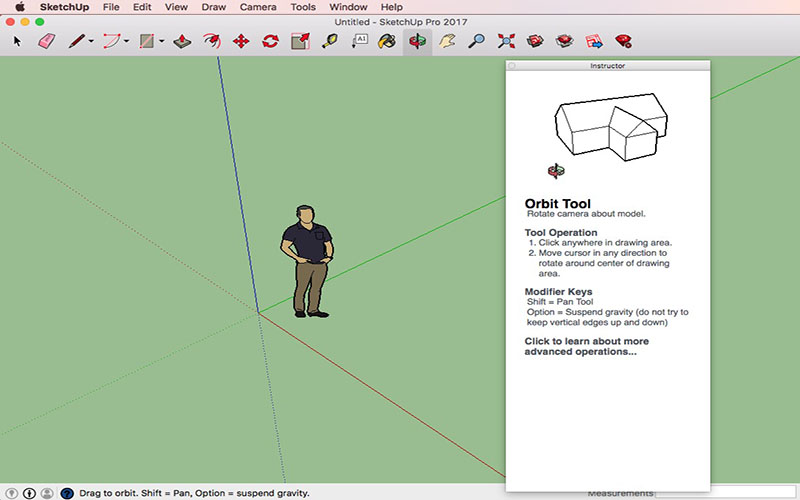Image resolution: width=800 pixels, height=500 pixels.
Task: Open the Shape tool dropdown arrow
Action: pyautogui.click(x=161, y=41)
